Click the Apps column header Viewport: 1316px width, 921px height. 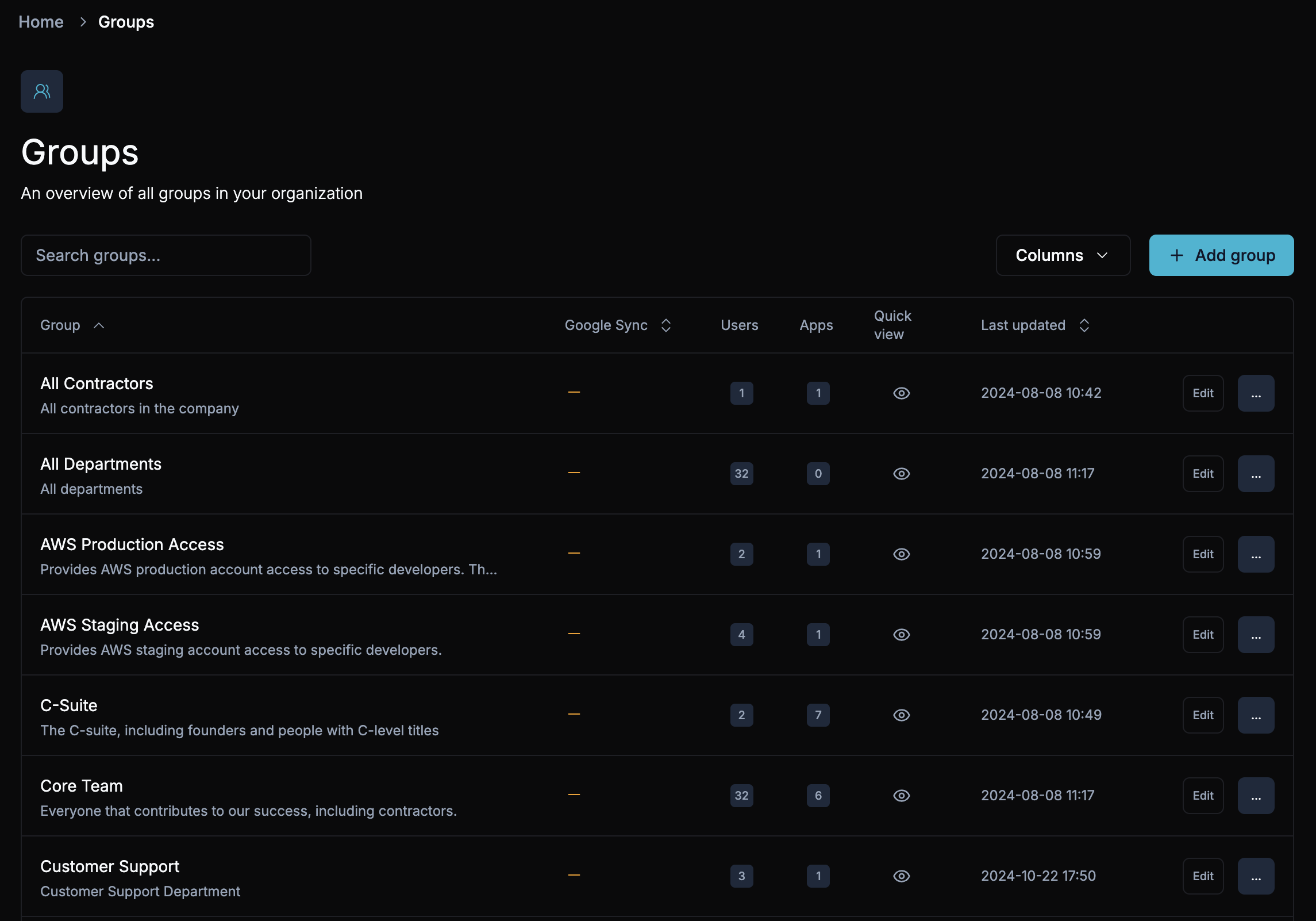[816, 325]
